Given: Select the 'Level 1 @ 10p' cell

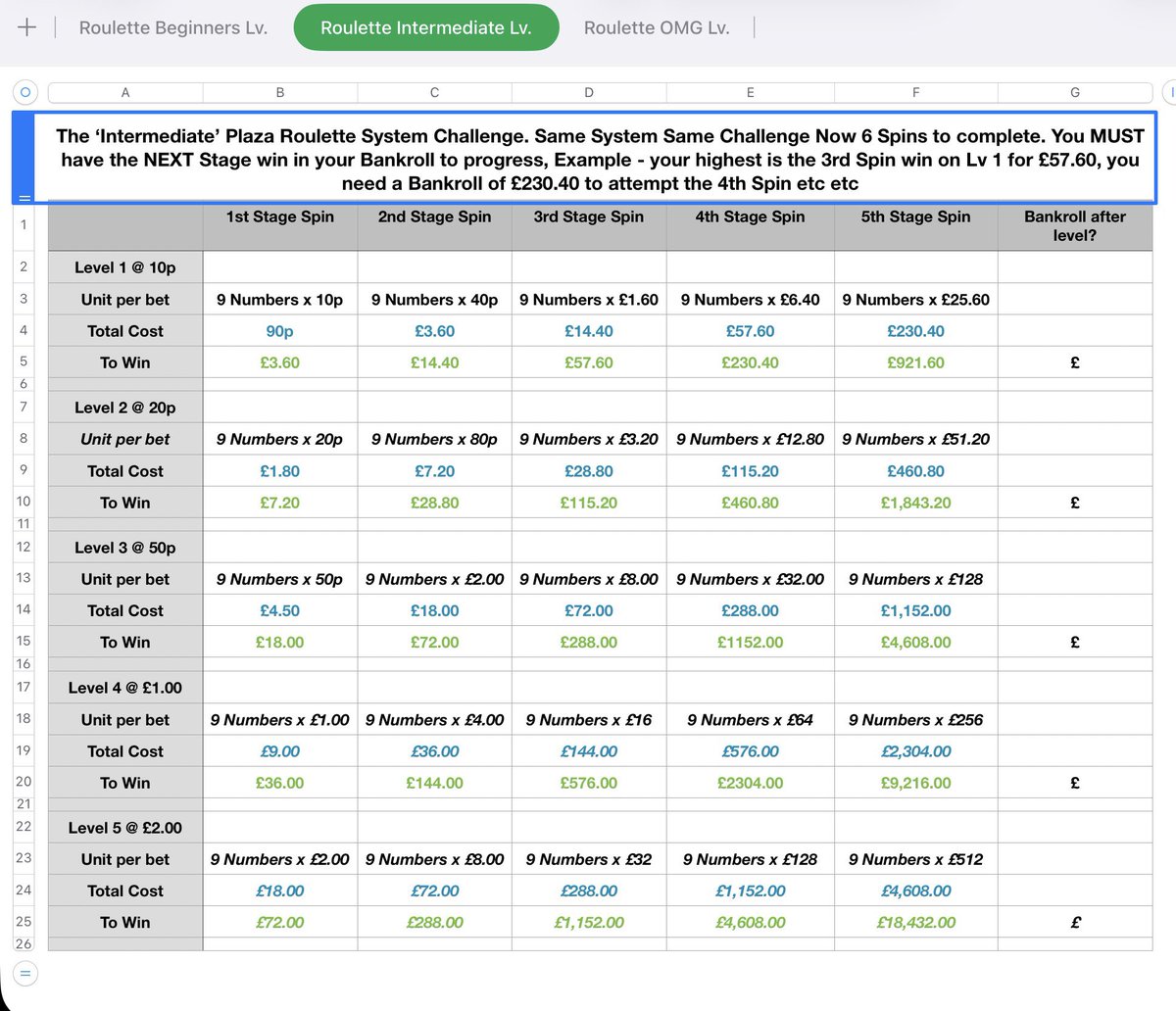Looking at the screenshot, I should 125,266.
